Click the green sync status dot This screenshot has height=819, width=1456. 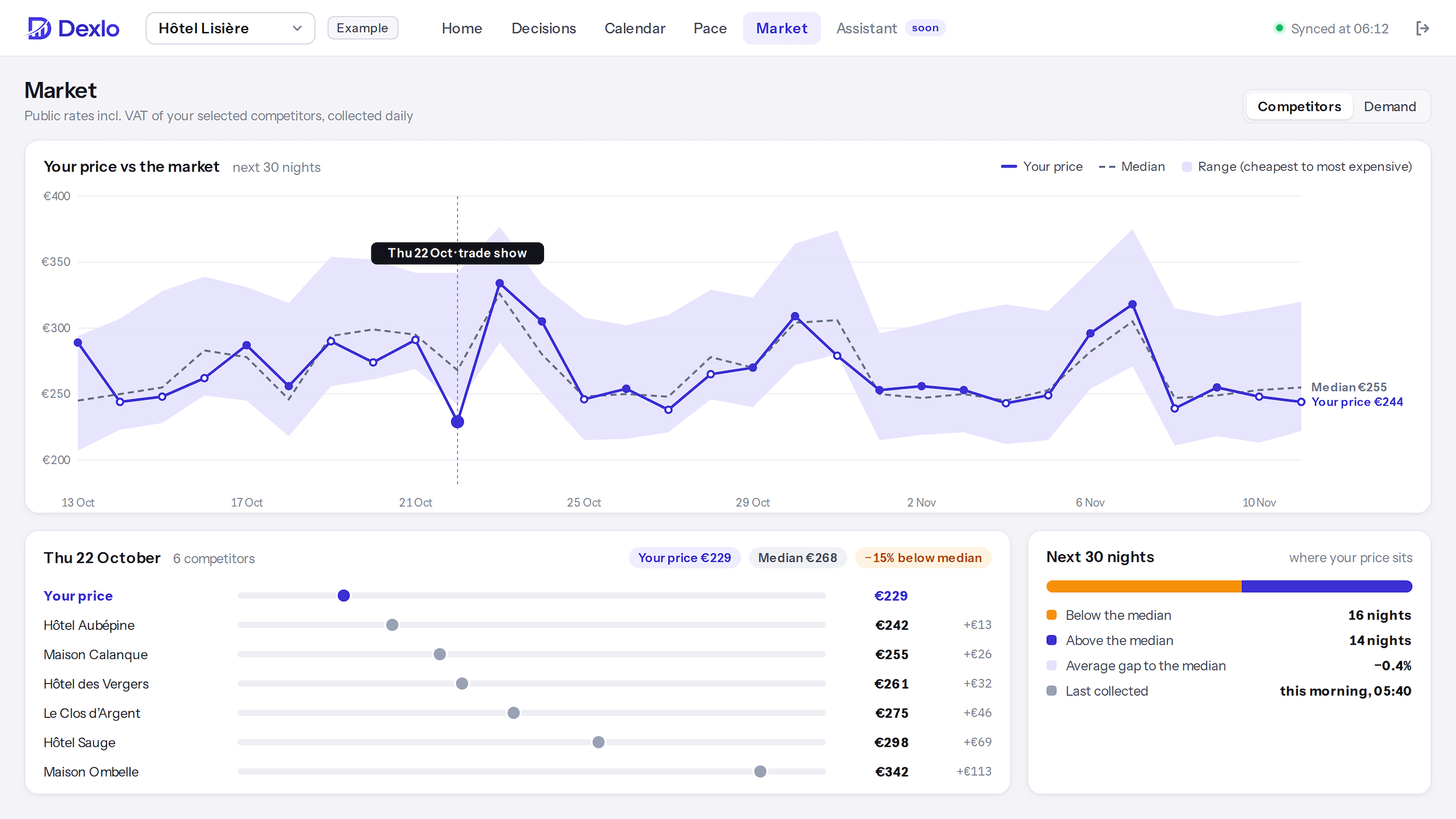pyautogui.click(x=1279, y=28)
